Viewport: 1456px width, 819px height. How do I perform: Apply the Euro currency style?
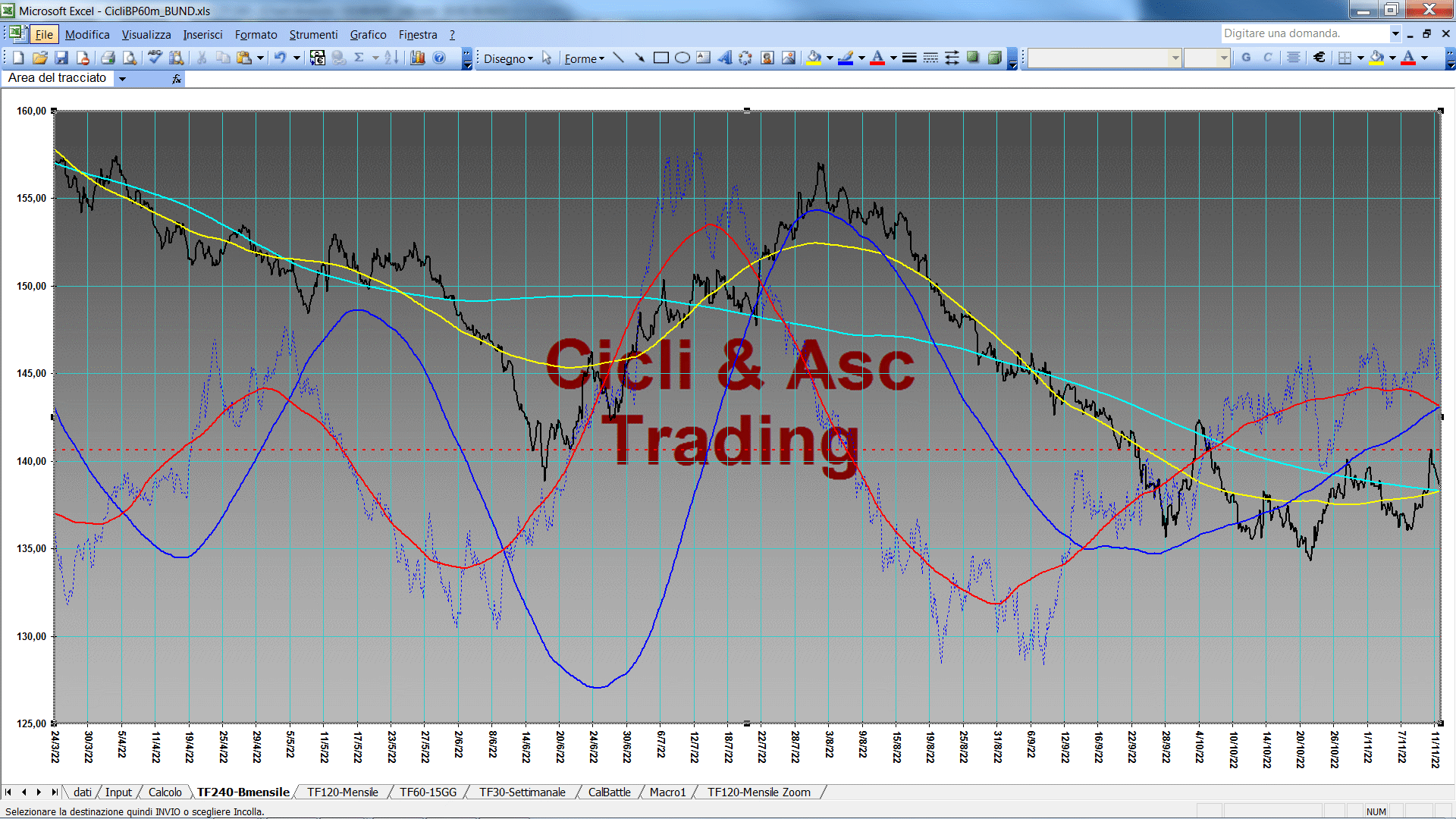tap(1319, 58)
